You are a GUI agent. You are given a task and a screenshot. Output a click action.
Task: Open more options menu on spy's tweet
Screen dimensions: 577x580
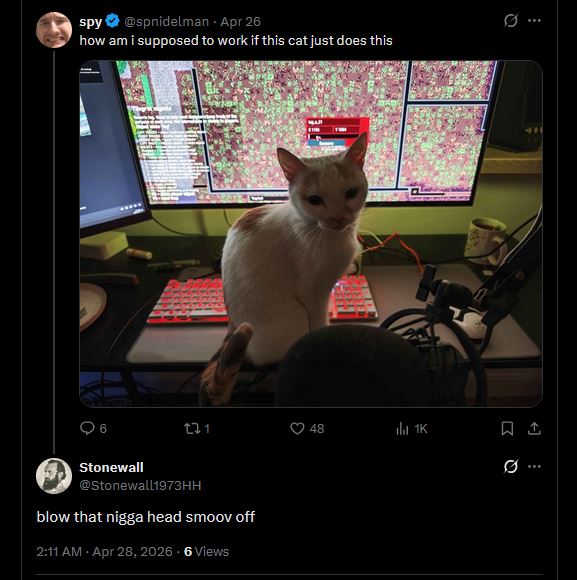tap(534, 20)
